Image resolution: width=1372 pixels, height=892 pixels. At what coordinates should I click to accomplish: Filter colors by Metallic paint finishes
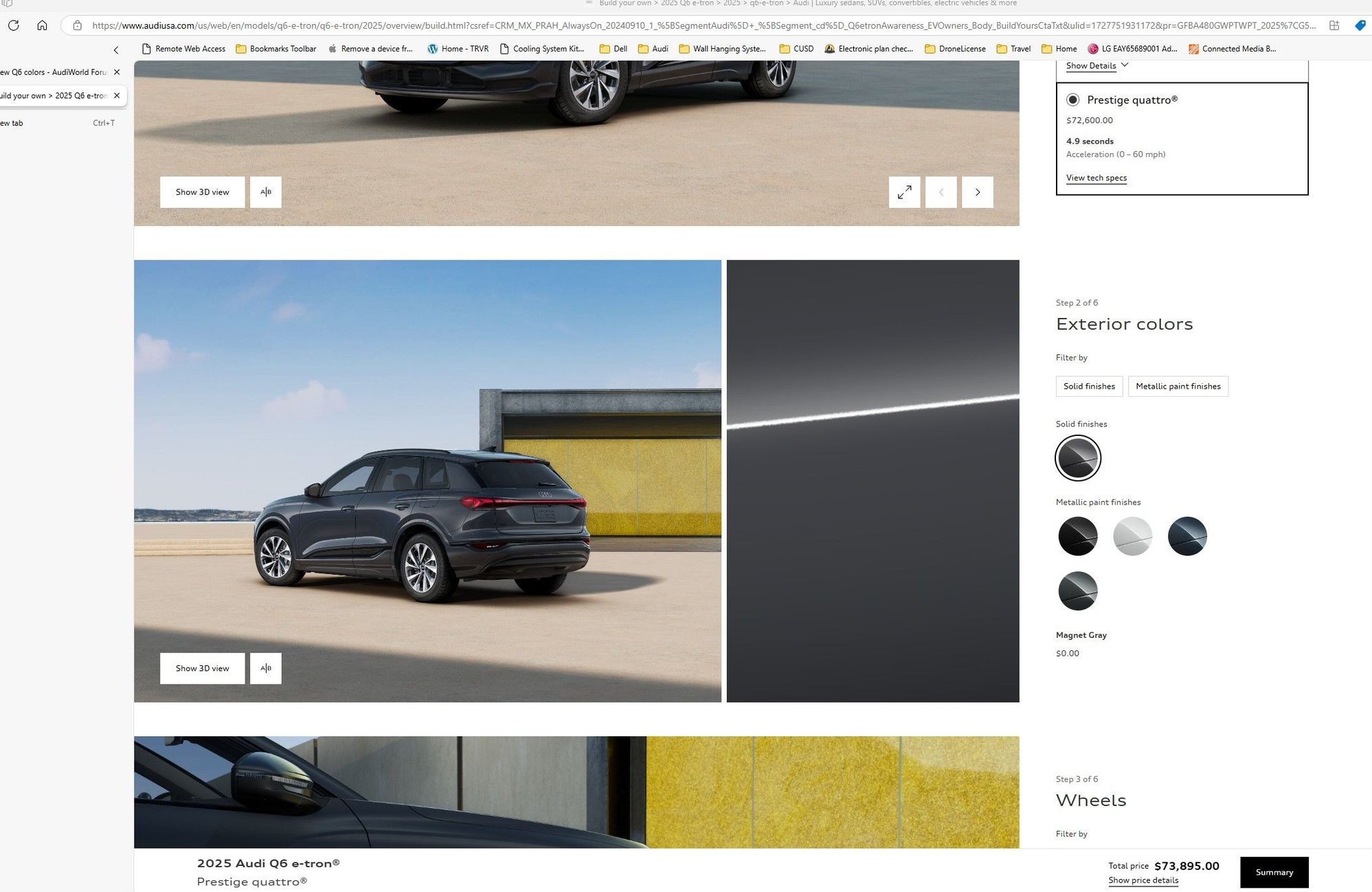point(1178,386)
